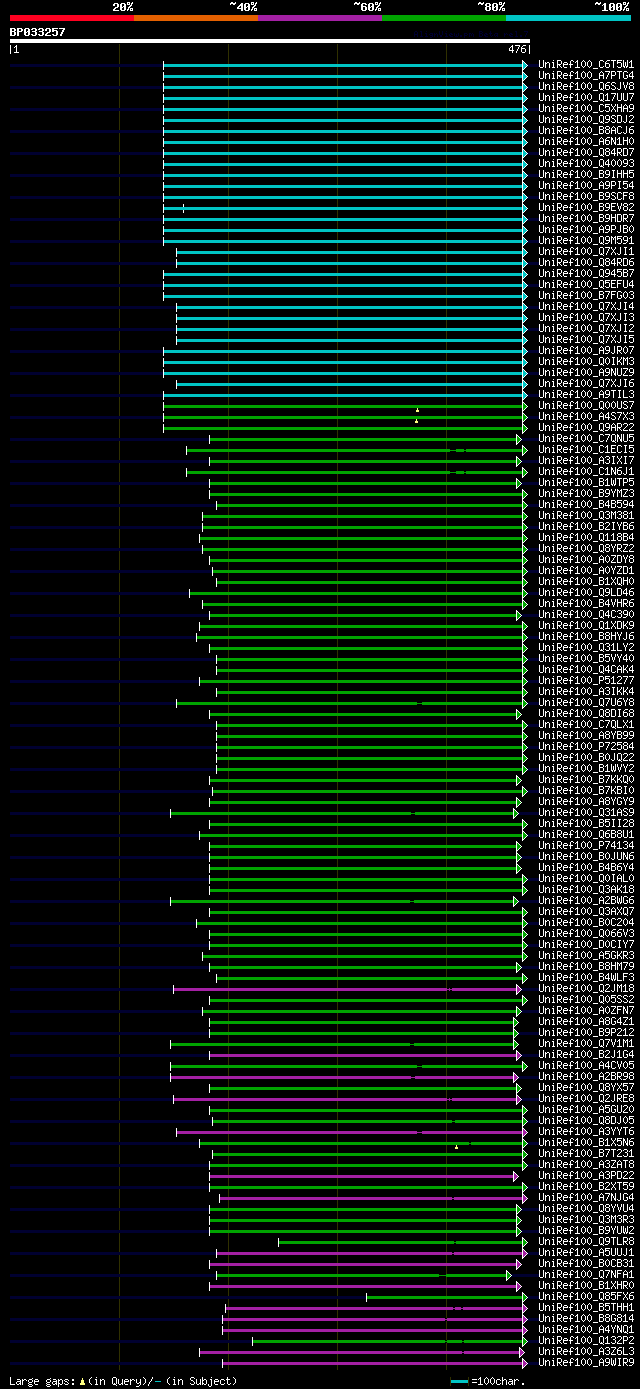Image resolution: width=640 pixels, height=1389 pixels.
Task: Select label UniRef100_A6N1H0
Action: click(x=586, y=141)
